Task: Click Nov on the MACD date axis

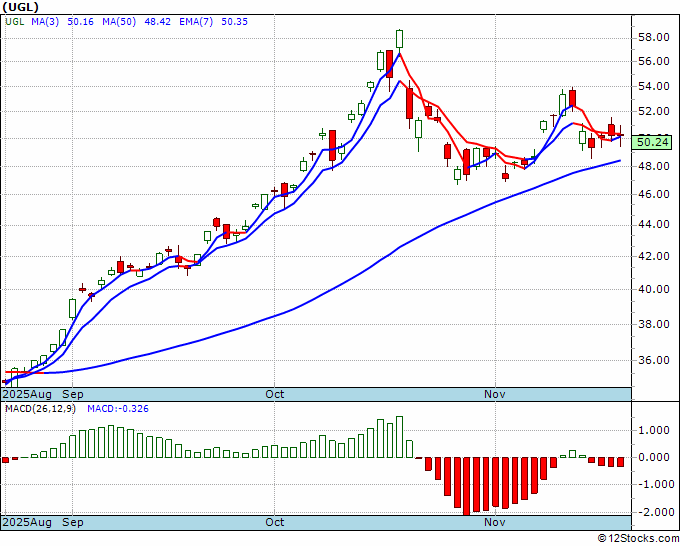Action: [495, 522]
